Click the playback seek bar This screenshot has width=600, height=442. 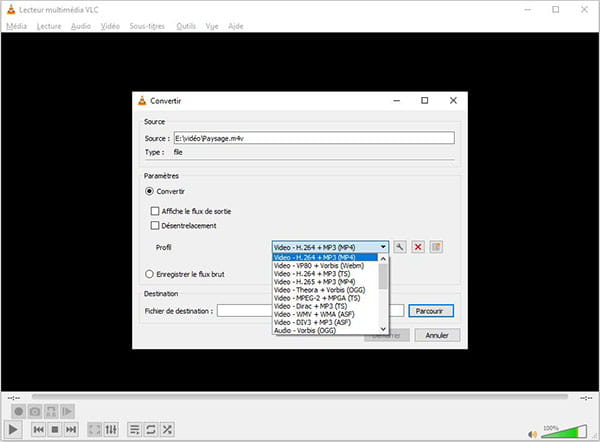point(300,396)
